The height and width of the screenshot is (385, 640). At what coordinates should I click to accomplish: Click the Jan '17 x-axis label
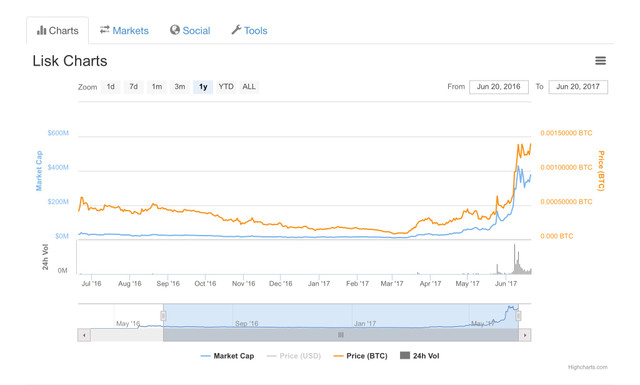pos(319,284)
